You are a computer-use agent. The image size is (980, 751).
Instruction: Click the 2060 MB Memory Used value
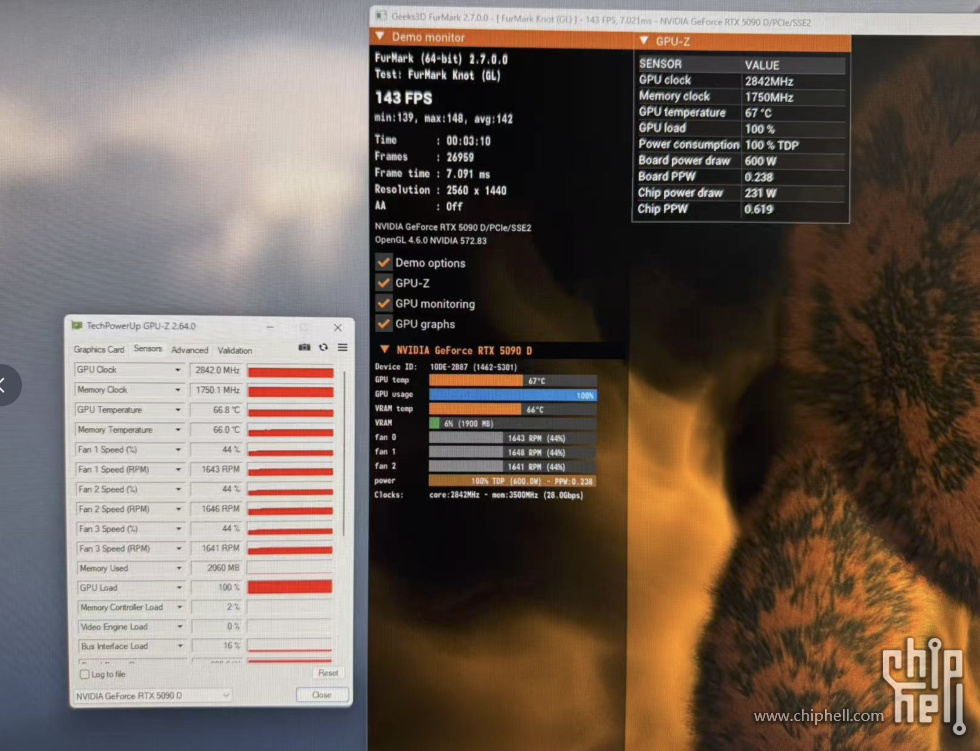(217, 568)
